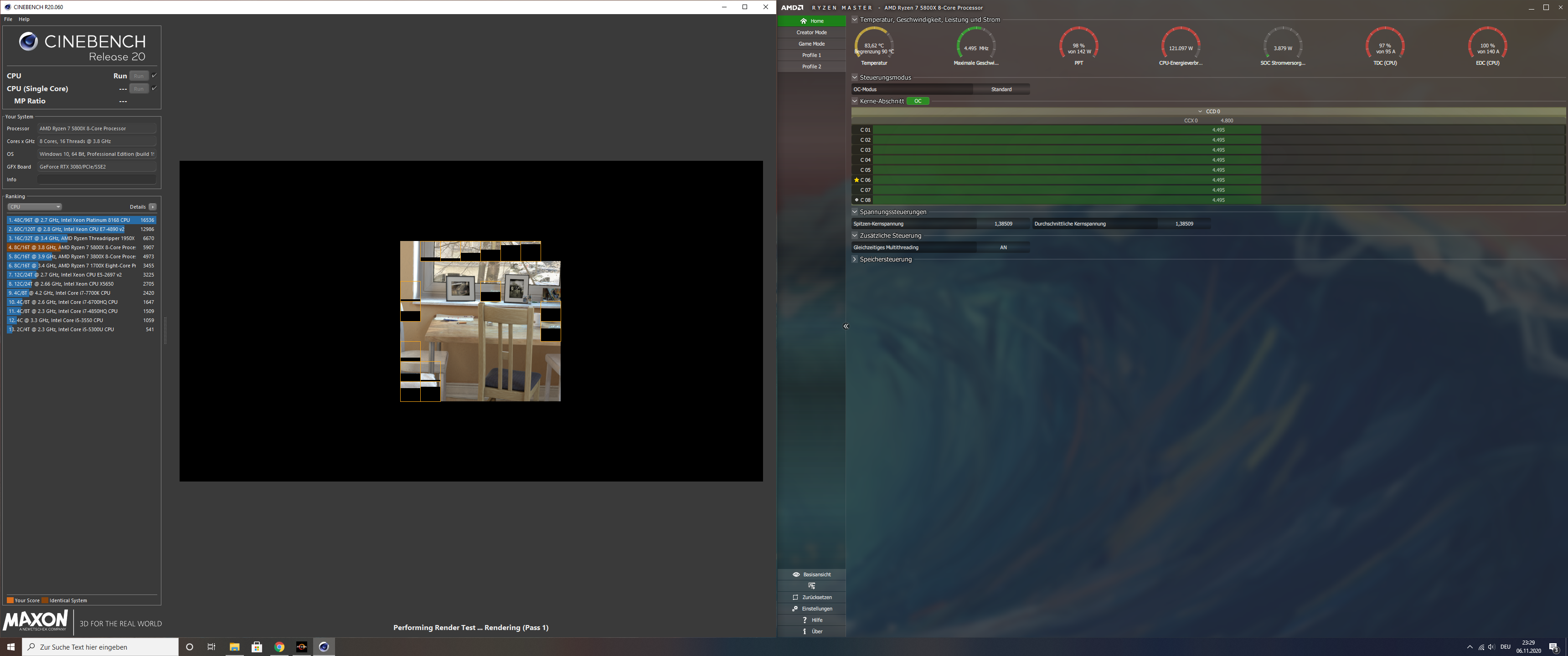
Task: Click Run to start the CPU benchmark
Action: coord(139,76)
